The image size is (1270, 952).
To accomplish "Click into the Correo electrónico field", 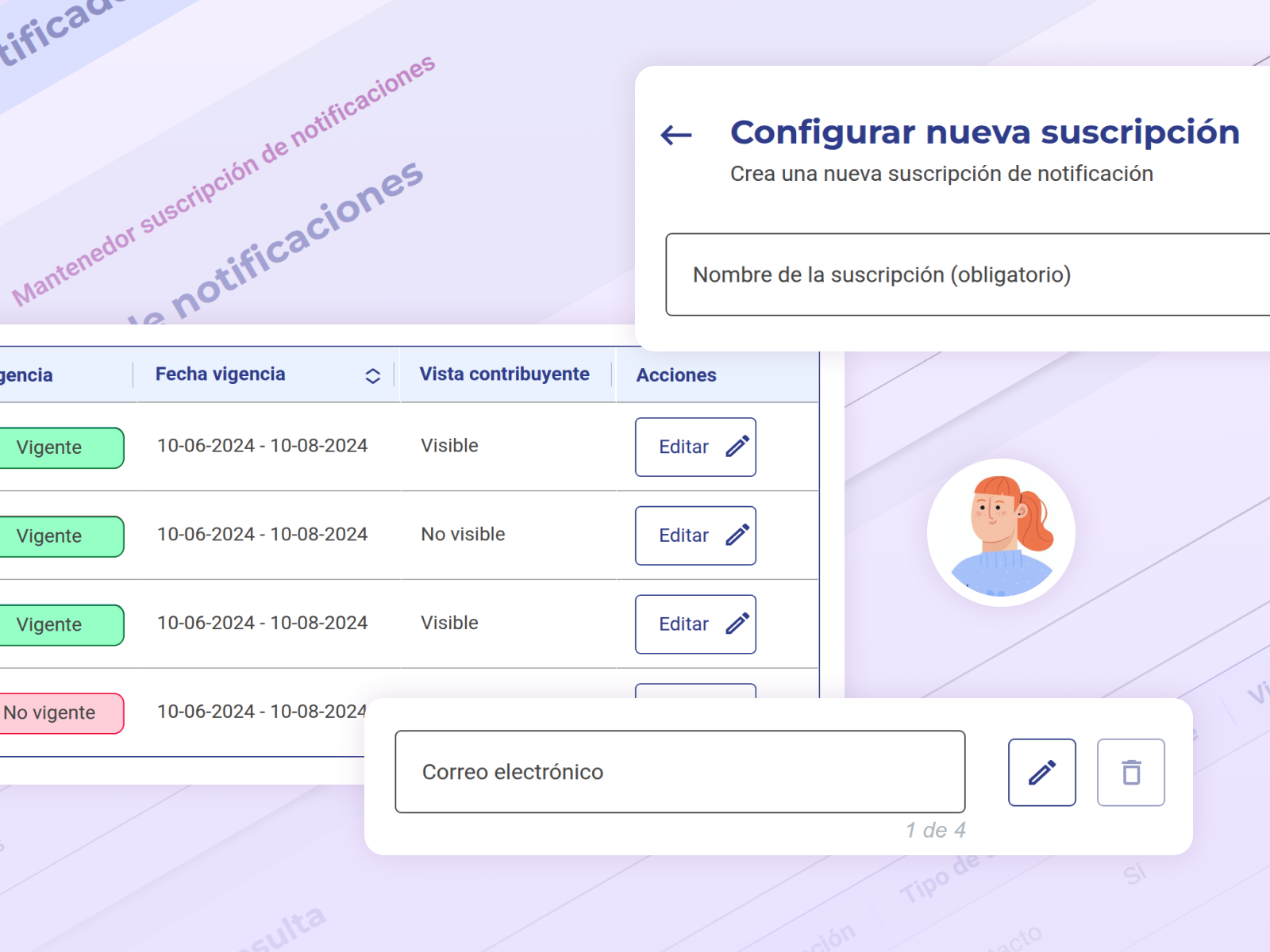I will [679, 772].
